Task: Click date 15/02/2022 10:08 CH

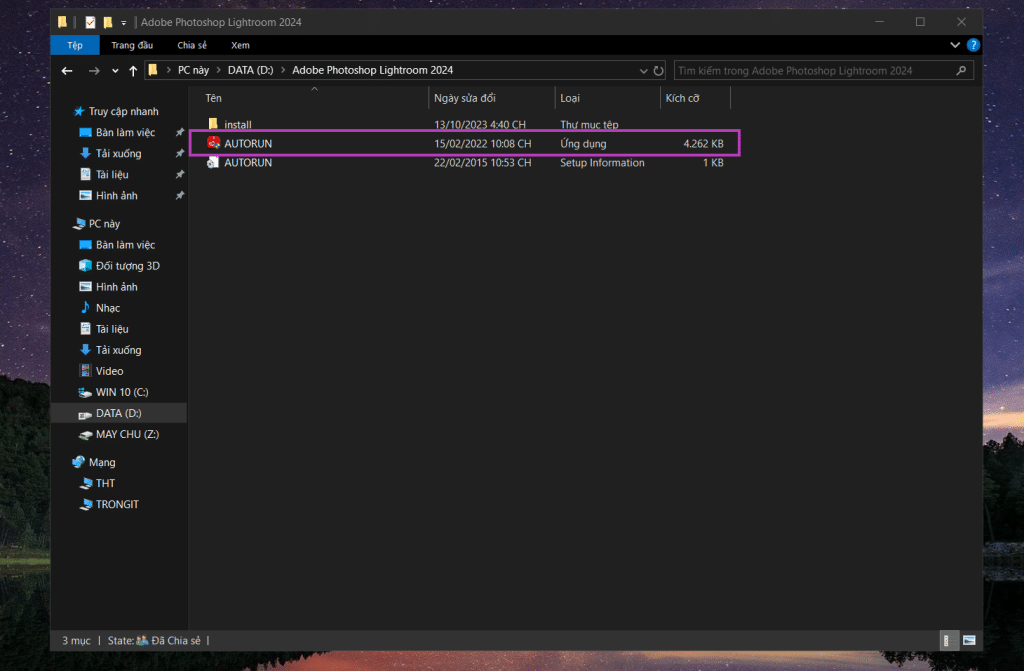Action: pyautogui.click(x=483, y=143)
